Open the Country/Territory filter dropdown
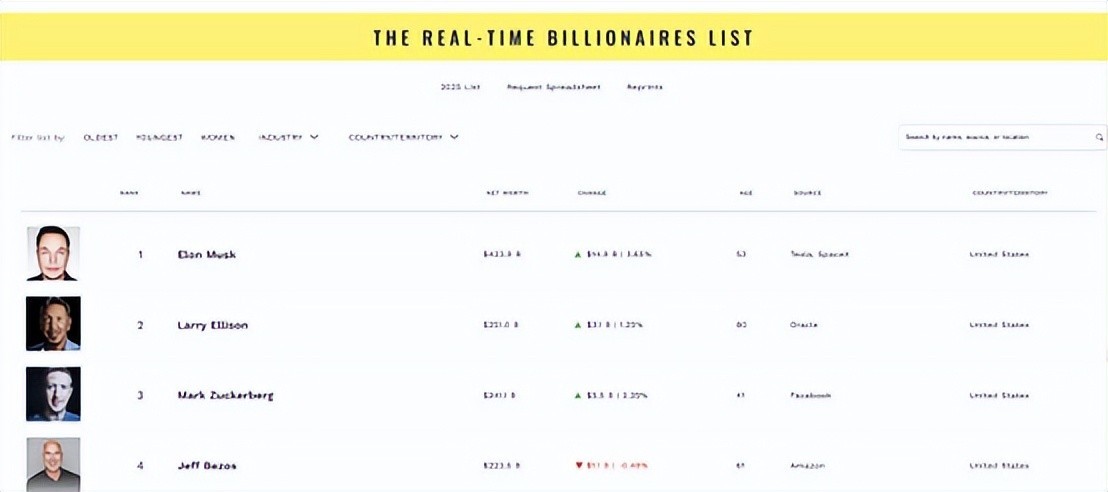Screen dimensions: 1108x492 [x=403, y=138]
